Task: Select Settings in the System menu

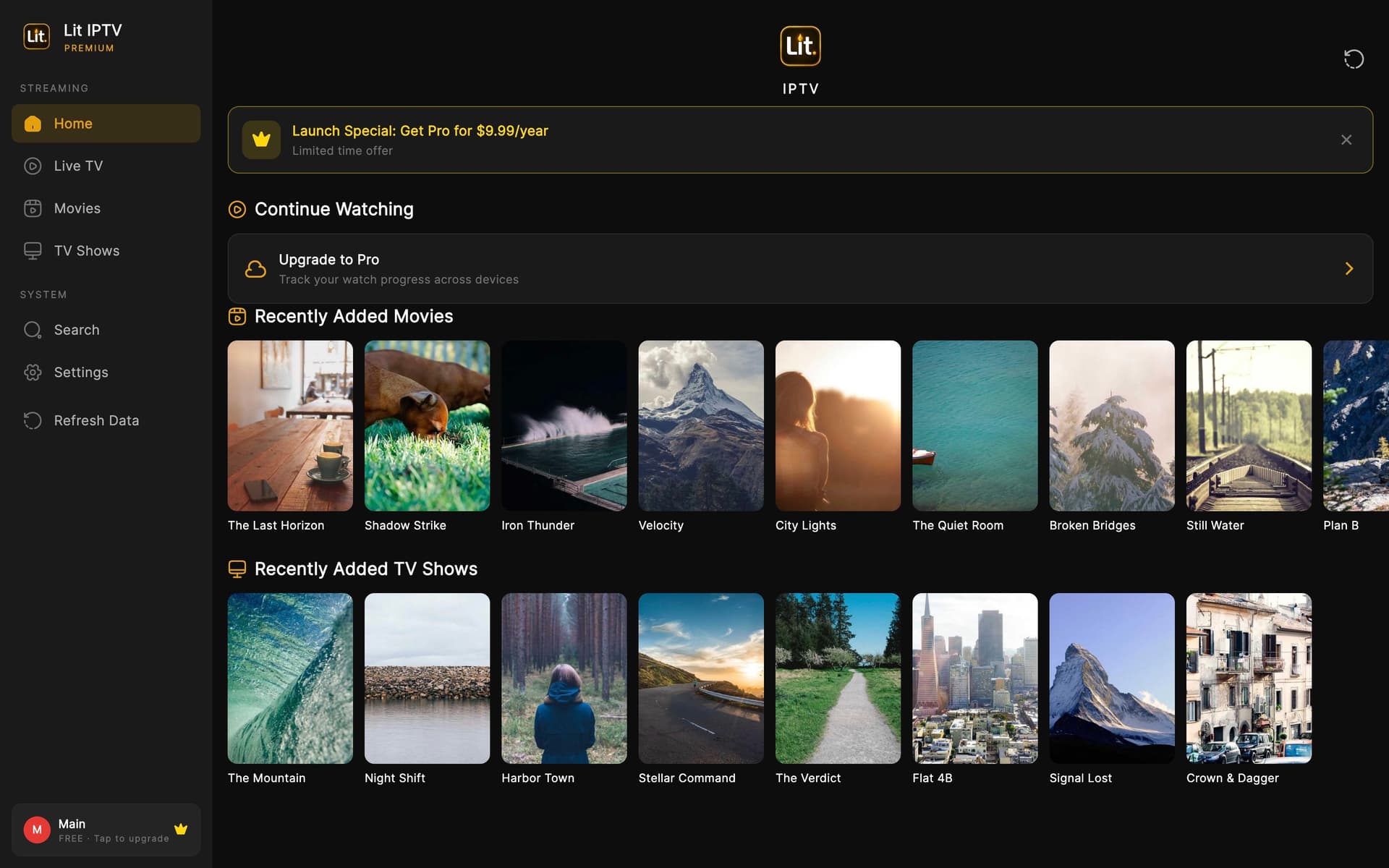Action: 80,372
